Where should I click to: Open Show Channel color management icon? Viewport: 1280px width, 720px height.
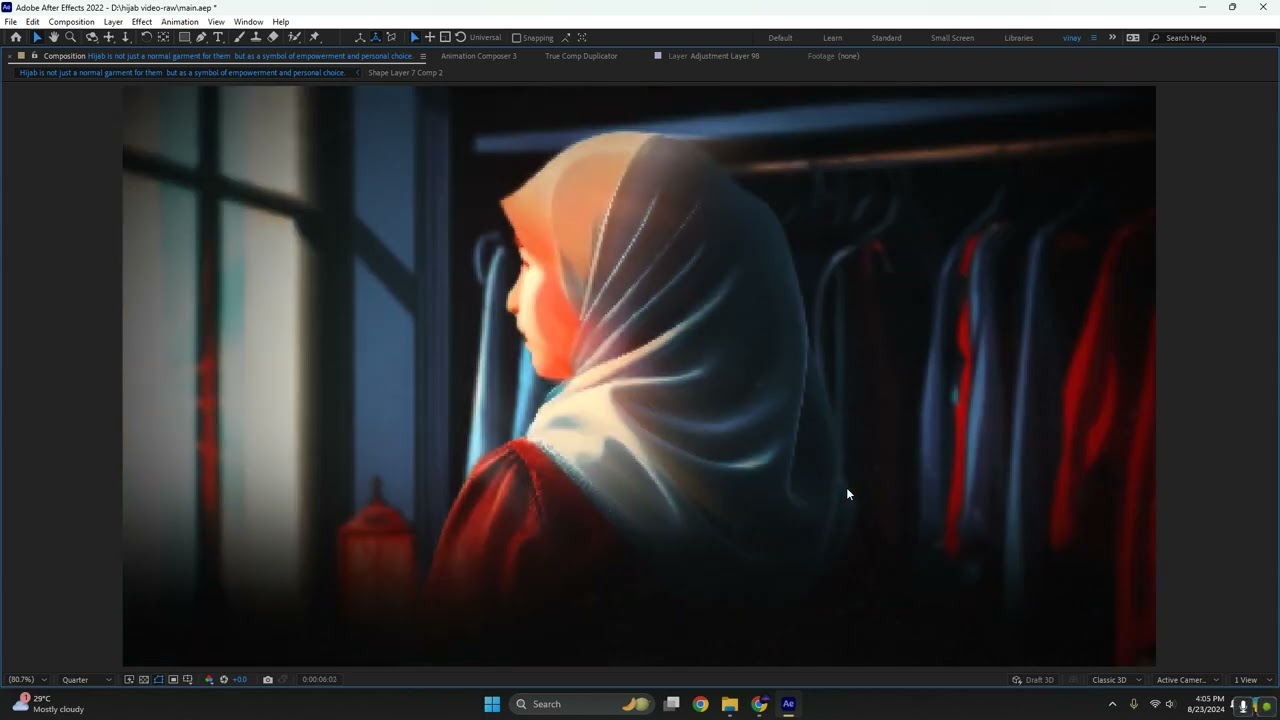pos(209,680)
